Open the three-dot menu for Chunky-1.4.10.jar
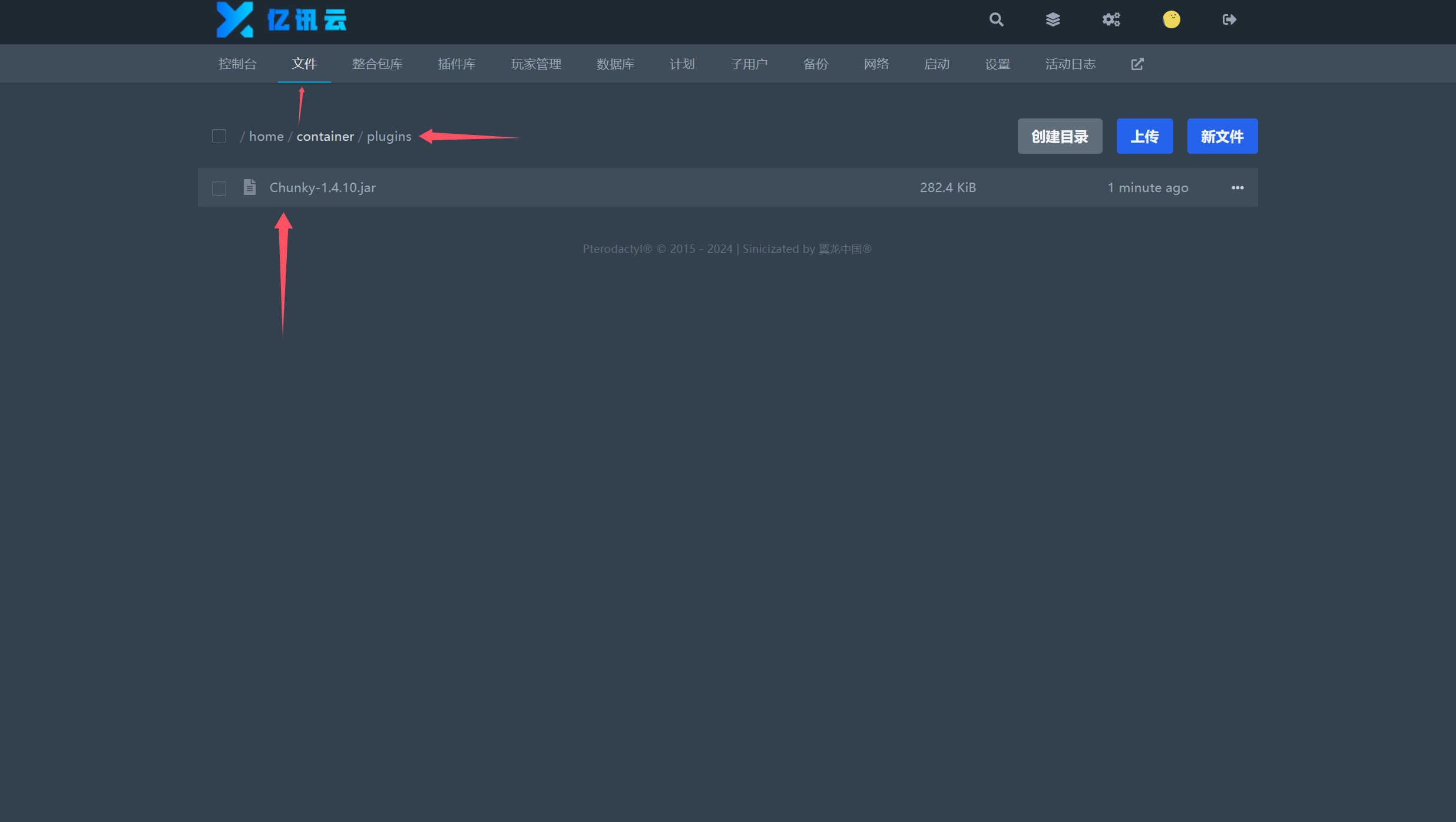1456x822 pixels. (1237, 188)
